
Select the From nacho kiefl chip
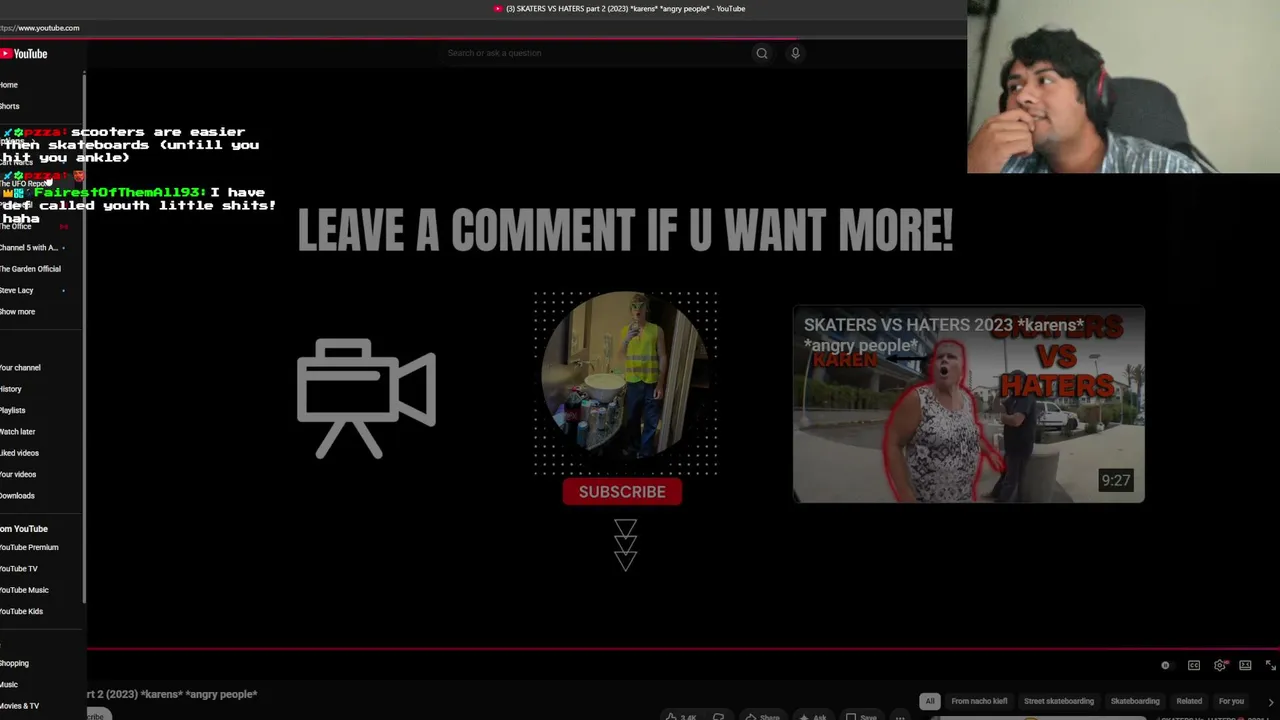pos(979,701)
